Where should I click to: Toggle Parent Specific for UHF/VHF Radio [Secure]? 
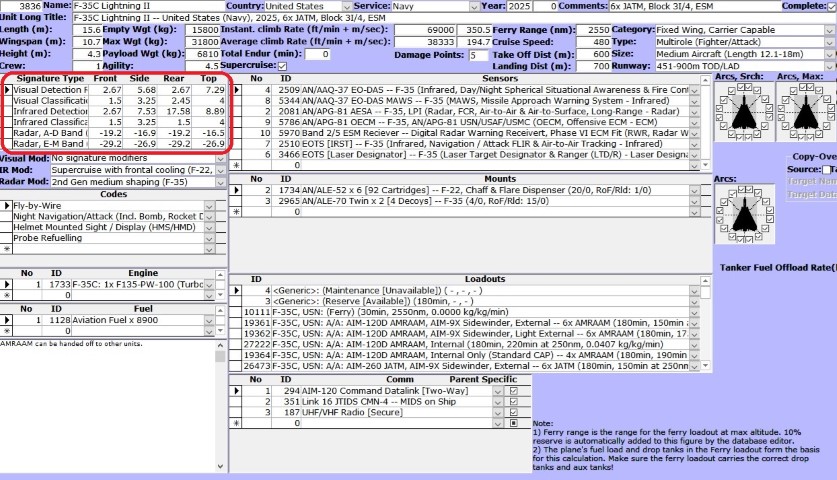(x=514, y=412)
